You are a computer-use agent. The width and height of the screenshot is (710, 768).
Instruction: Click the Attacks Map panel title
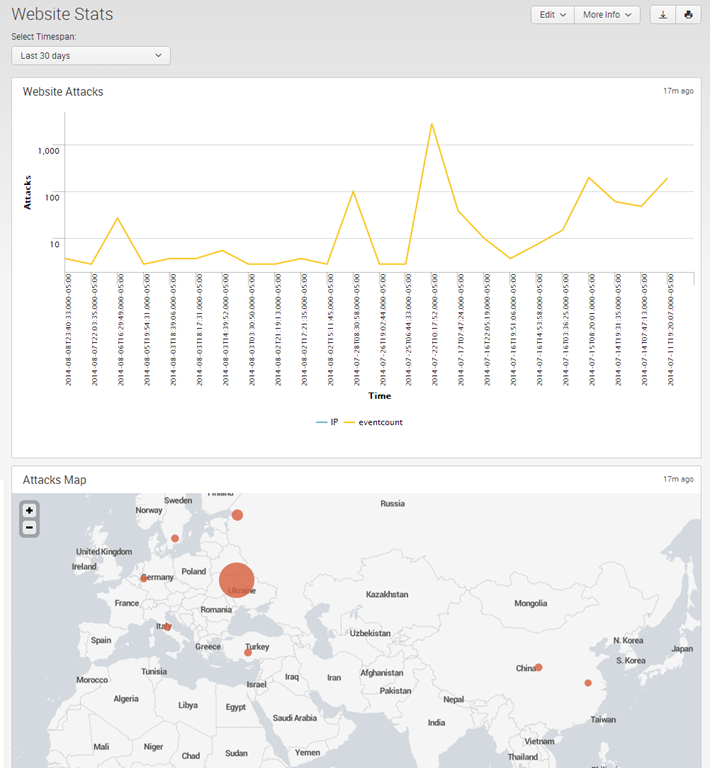pyautogui.click(x=54, y=480)
